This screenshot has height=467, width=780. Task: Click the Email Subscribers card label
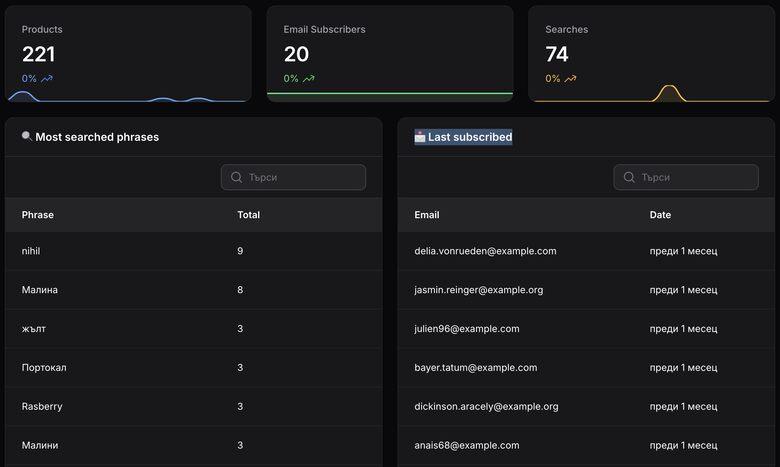(324, 29)
